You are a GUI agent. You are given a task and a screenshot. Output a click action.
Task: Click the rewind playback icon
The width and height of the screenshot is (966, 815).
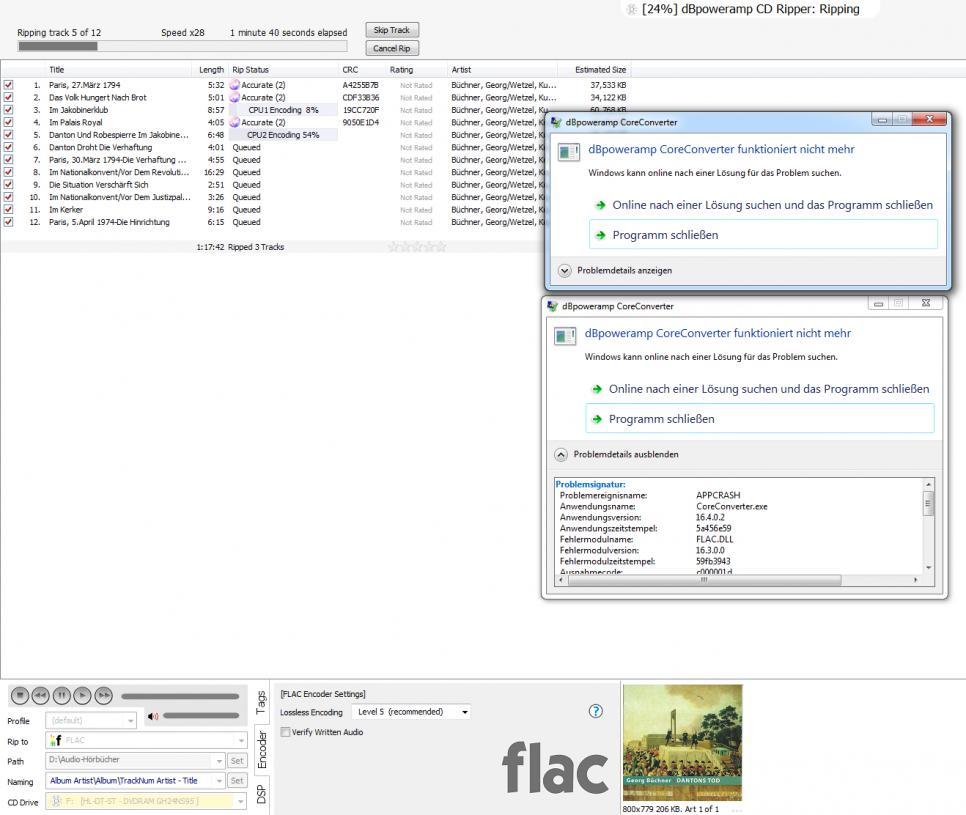point(41,696)
